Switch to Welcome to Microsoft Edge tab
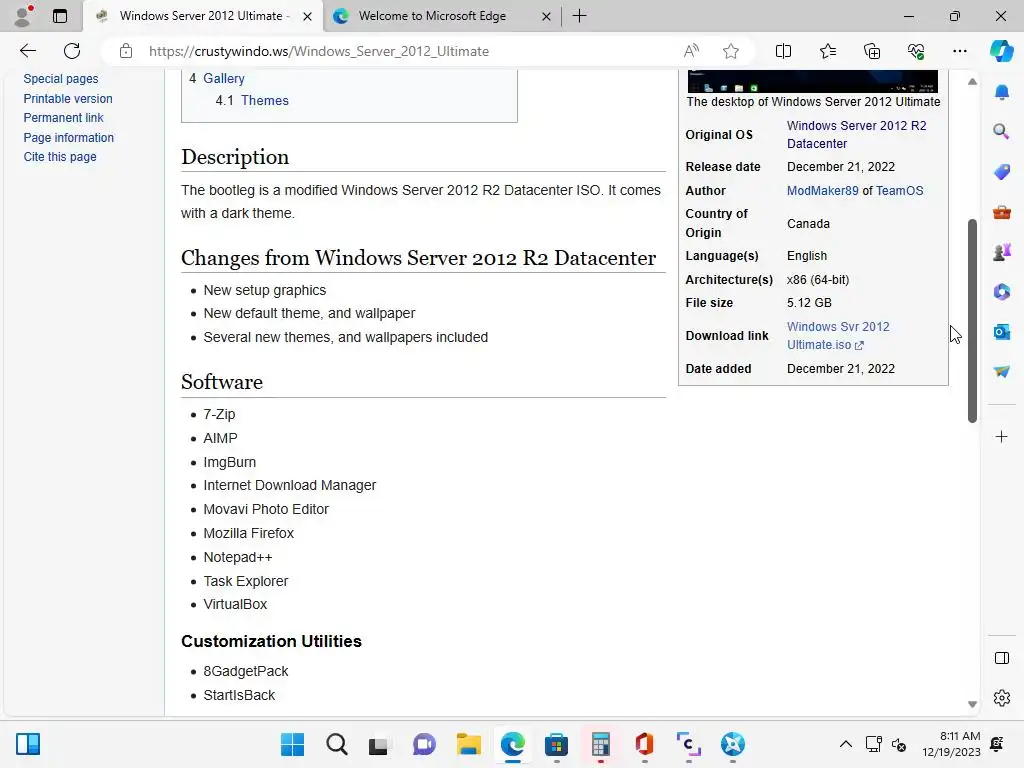Viewport: 1024px width, 768px height. (x=432, y=16)
